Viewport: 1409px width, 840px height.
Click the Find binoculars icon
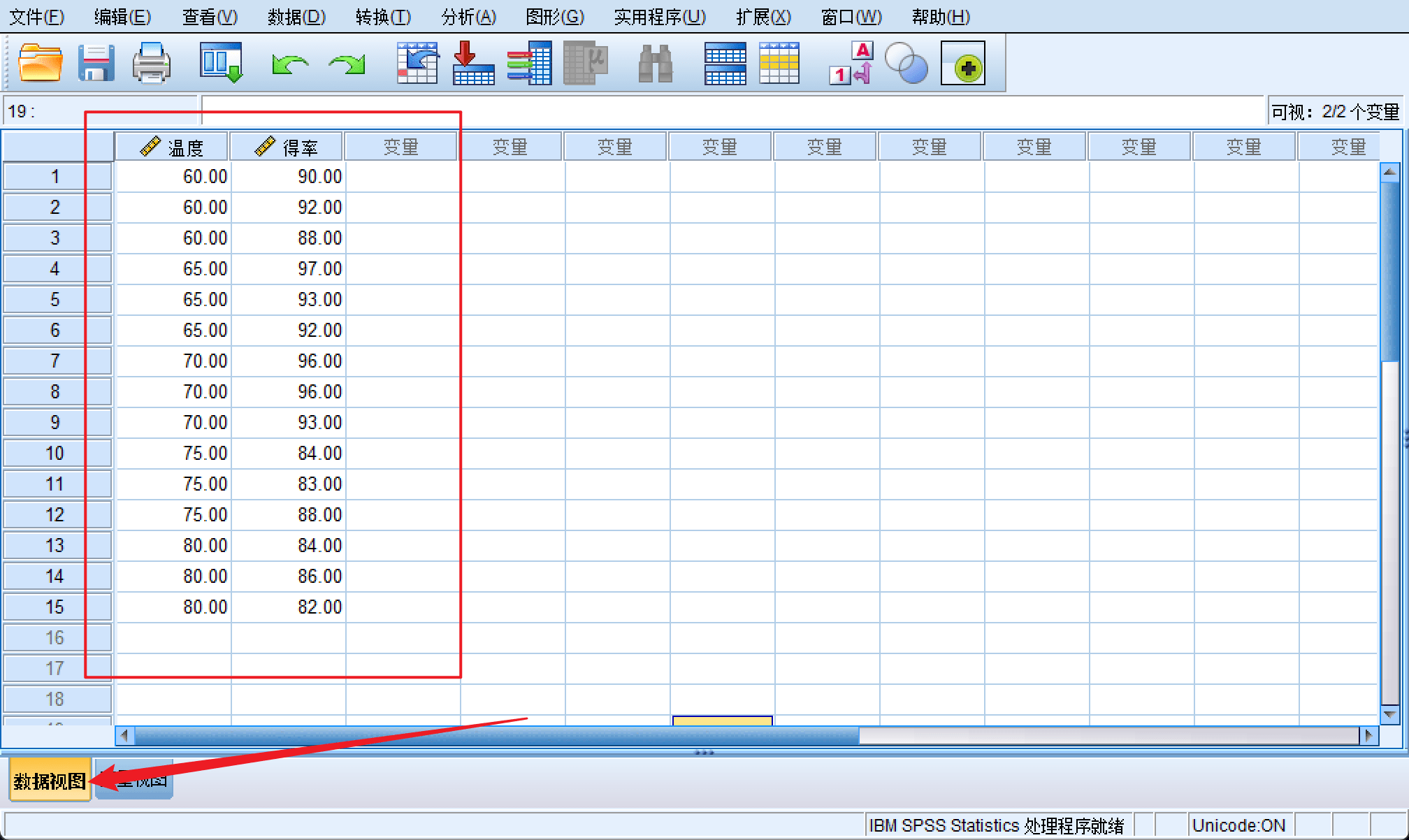(x=656, y=64)
